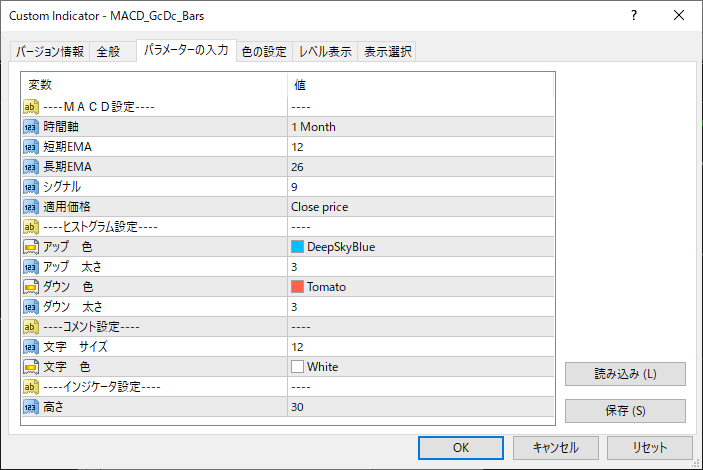This screenshot has width=703, height=470.
Task: Click the integer icon beside 高さ
Action: click(x=31, y=407)
